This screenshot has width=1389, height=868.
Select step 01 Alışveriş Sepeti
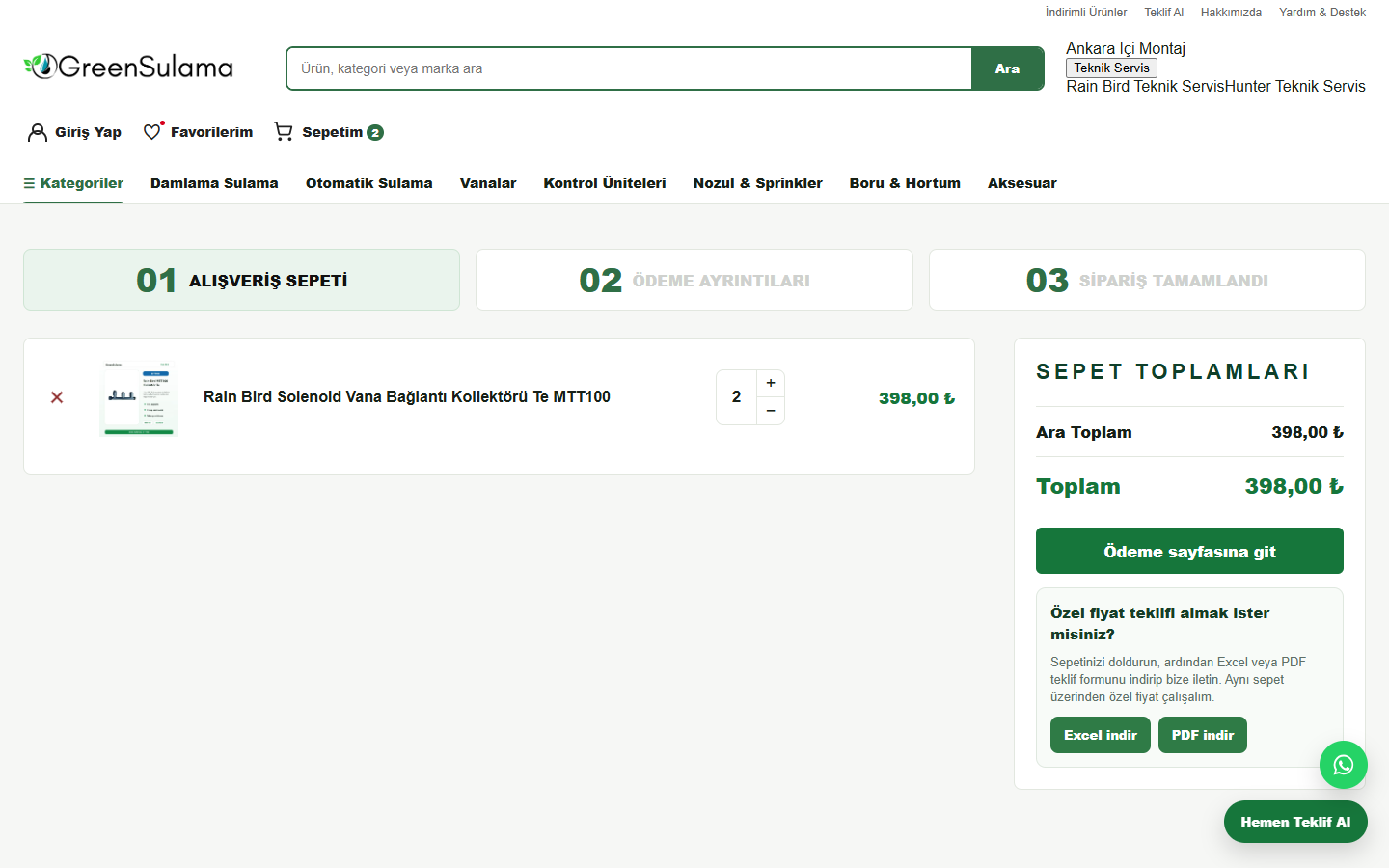(241, 280)
